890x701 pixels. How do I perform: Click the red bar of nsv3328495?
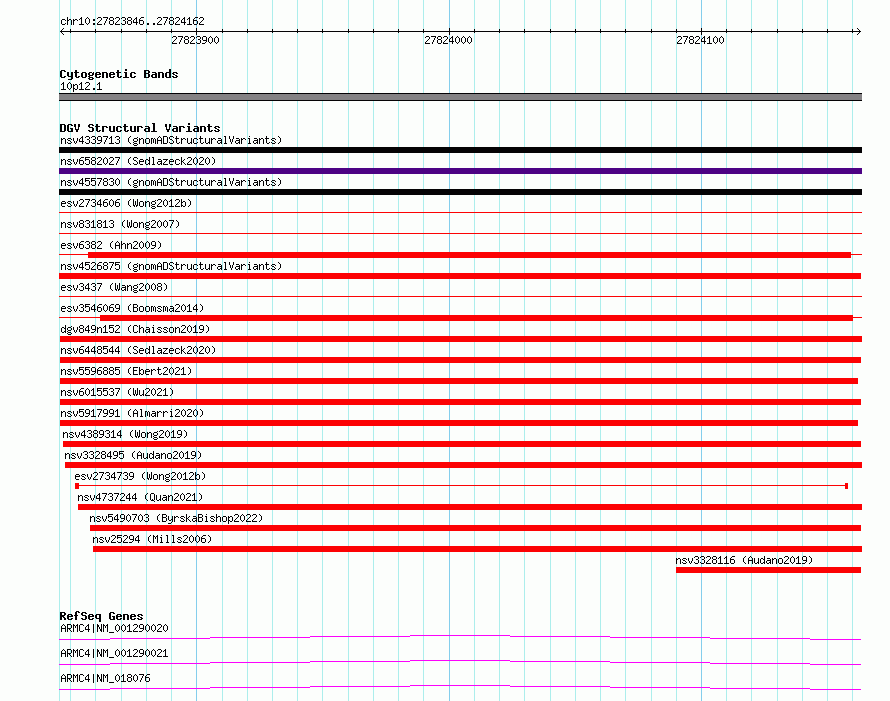pyautogui.click(x=463, y=465)
